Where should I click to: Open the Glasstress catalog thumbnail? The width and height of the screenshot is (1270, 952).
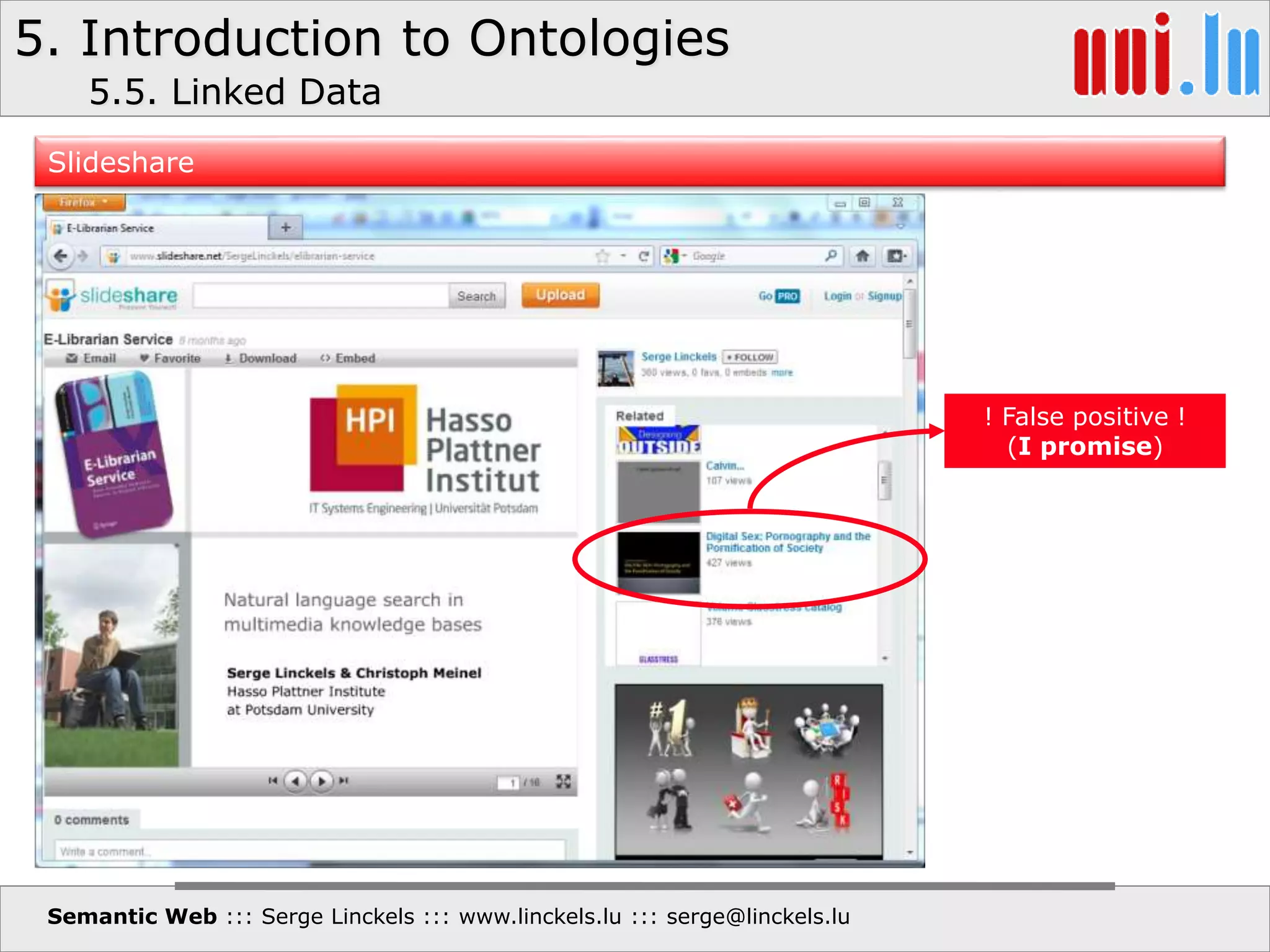coord(659,633)
